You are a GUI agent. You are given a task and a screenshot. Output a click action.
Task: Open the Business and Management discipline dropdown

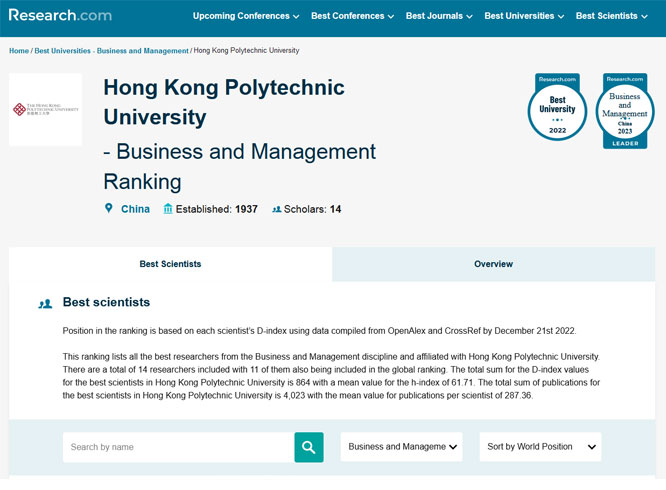coord(402,447)
